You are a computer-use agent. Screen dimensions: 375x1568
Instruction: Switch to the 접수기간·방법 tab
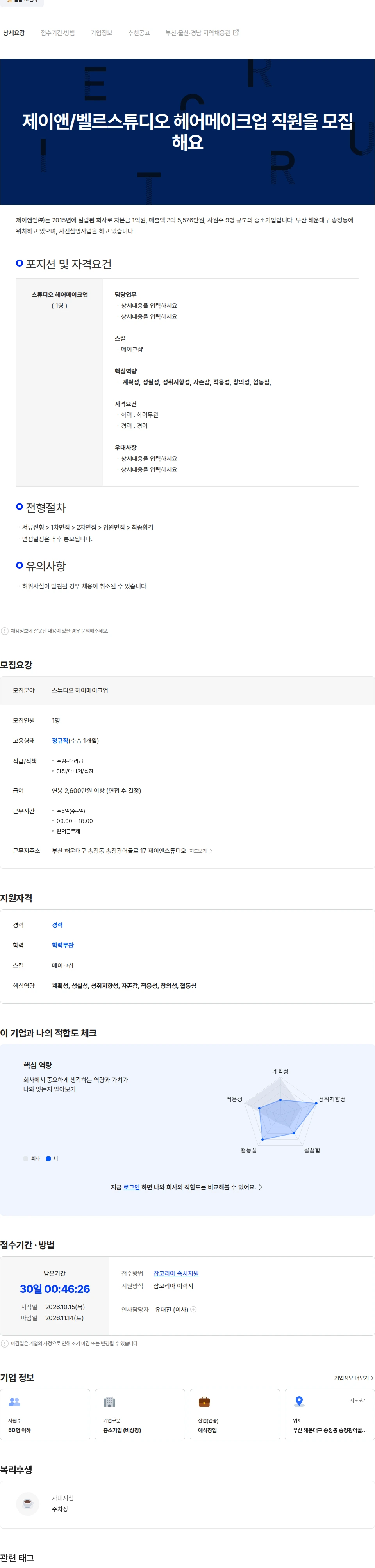click(57, 33)
